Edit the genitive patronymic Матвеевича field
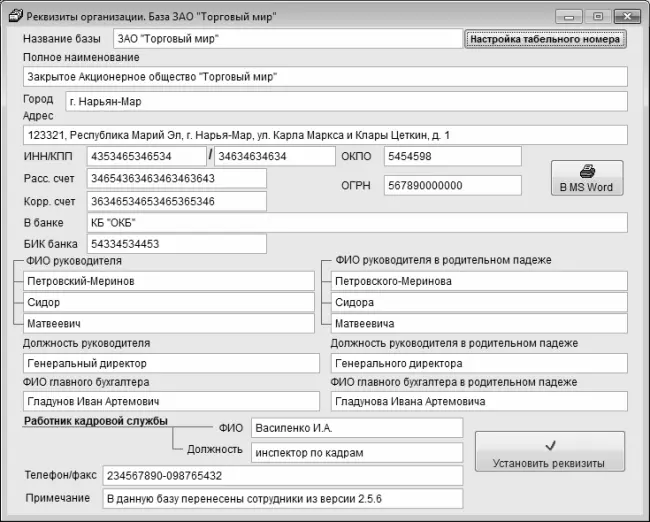 pos(479,323)
